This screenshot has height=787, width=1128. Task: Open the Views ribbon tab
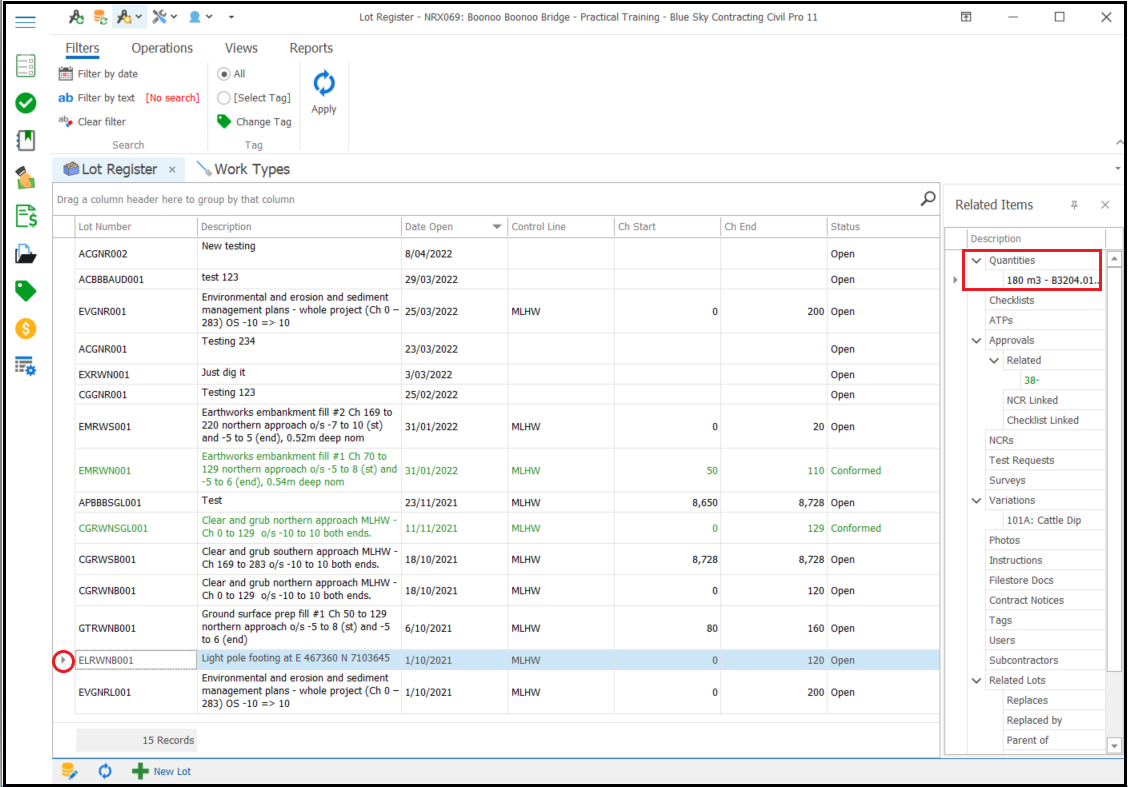[241, 48]
